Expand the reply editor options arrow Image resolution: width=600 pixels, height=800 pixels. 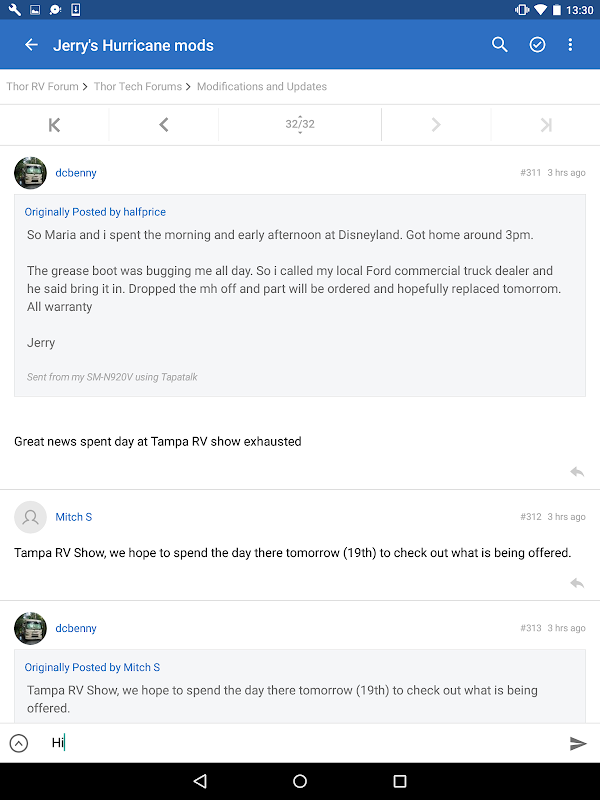(x=19, y=743)
